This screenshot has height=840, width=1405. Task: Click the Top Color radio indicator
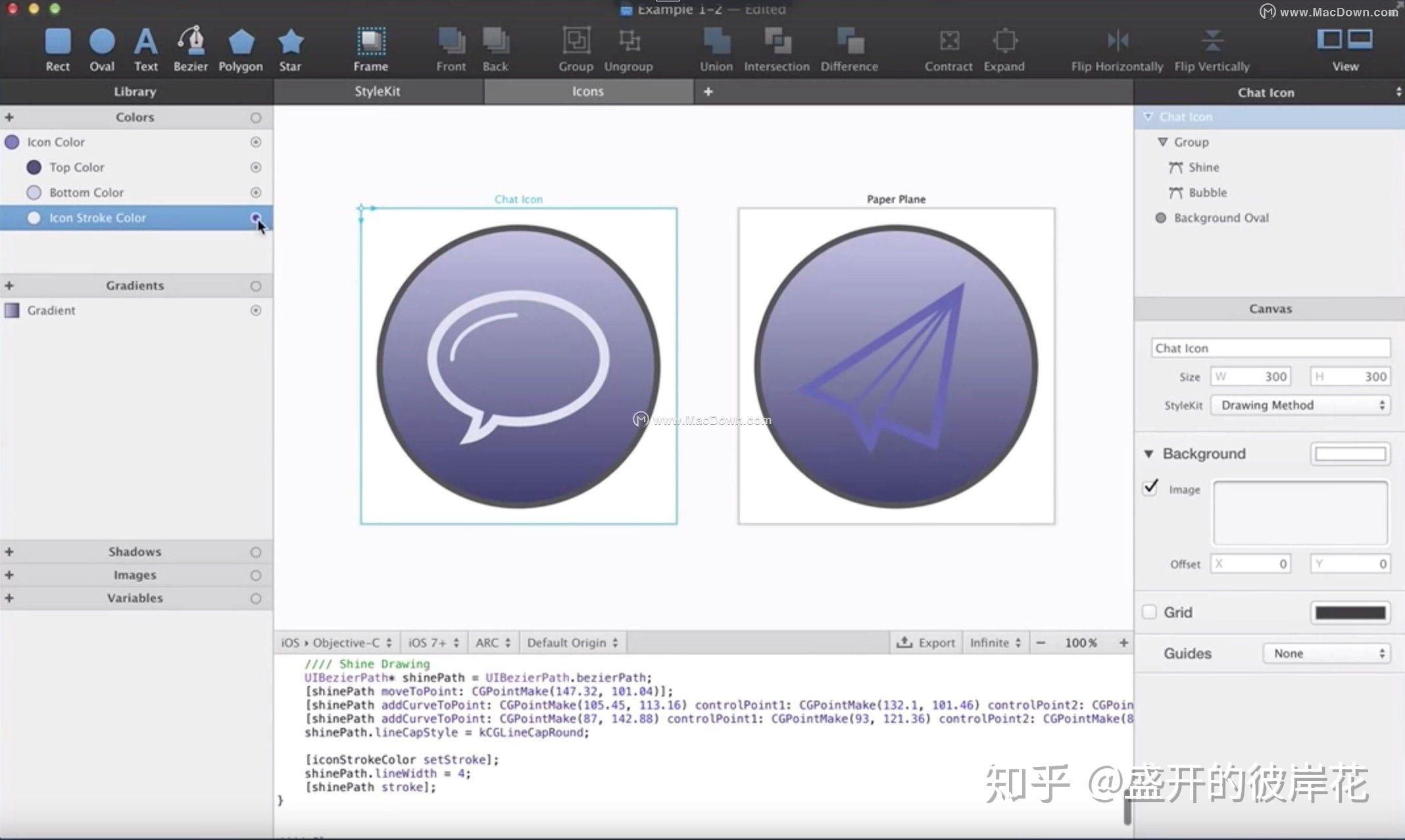pos(256,167)
